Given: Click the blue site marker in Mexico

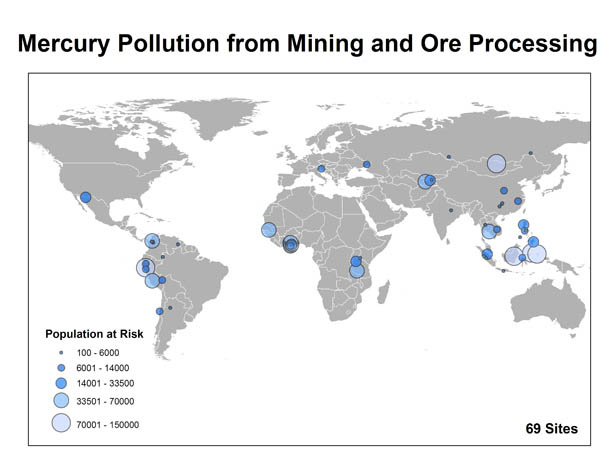Looking at the screenshot, I should 86,197.
